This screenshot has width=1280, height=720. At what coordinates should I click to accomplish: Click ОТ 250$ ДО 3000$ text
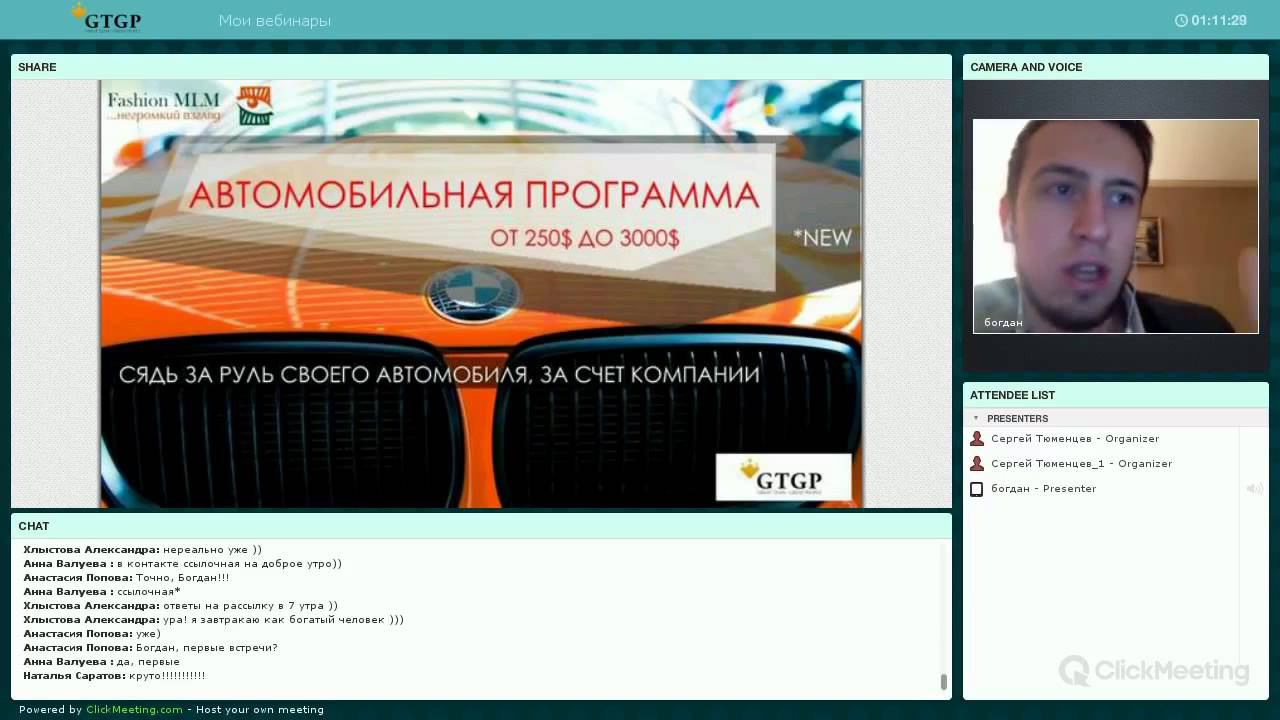[584, 238]
